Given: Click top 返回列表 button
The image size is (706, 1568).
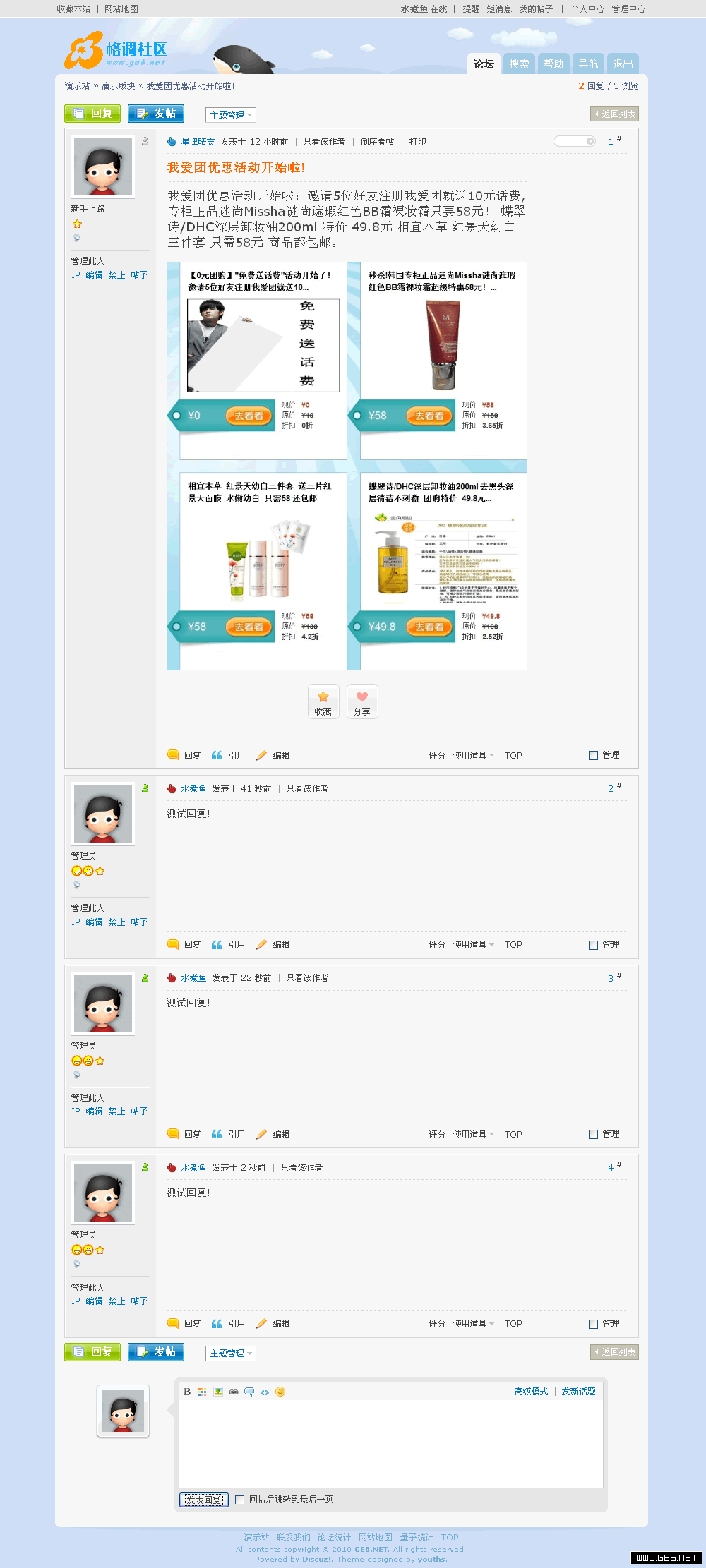Looking at the screenshot, I should click(614, 114).
